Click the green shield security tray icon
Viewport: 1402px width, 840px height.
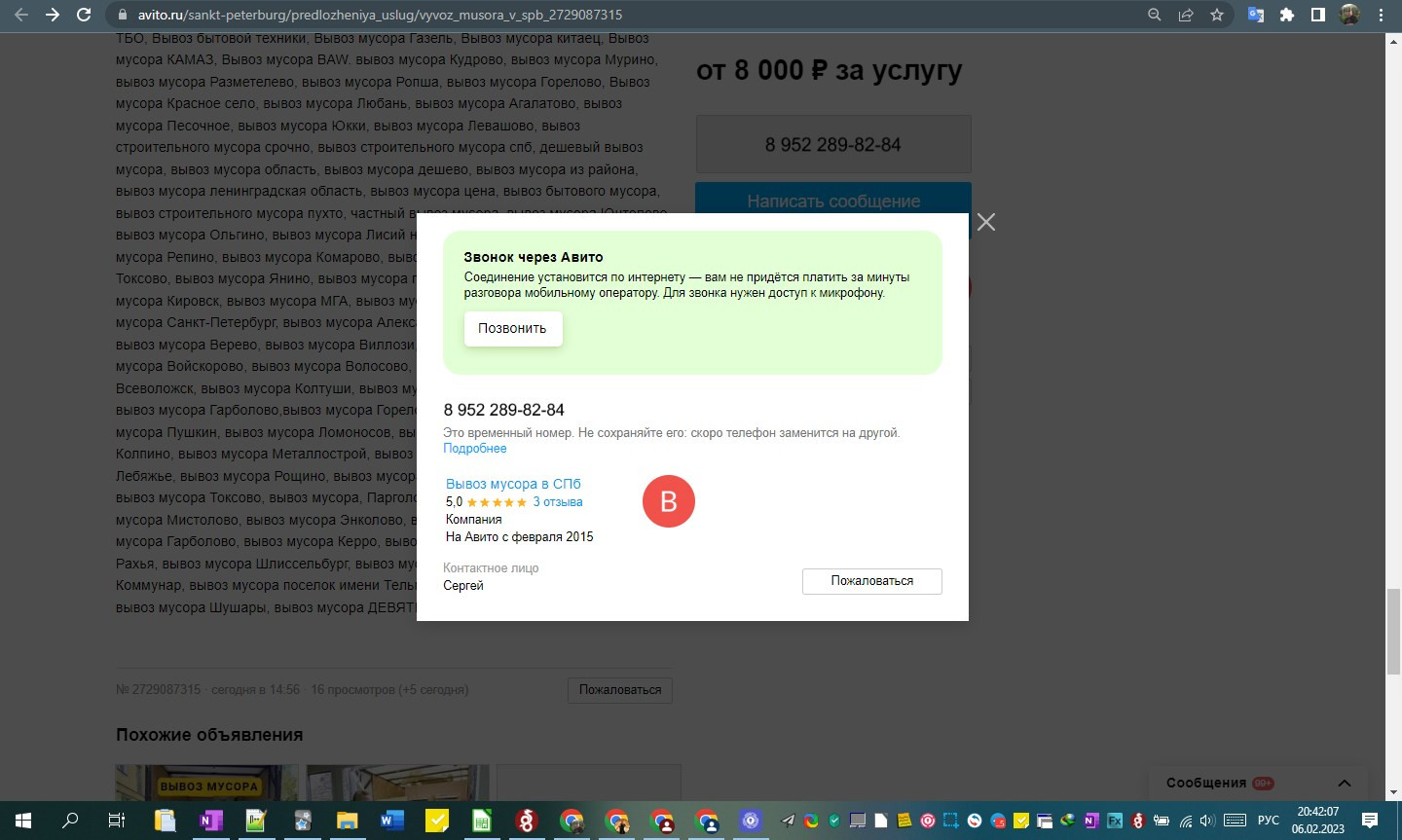[834, 821]
